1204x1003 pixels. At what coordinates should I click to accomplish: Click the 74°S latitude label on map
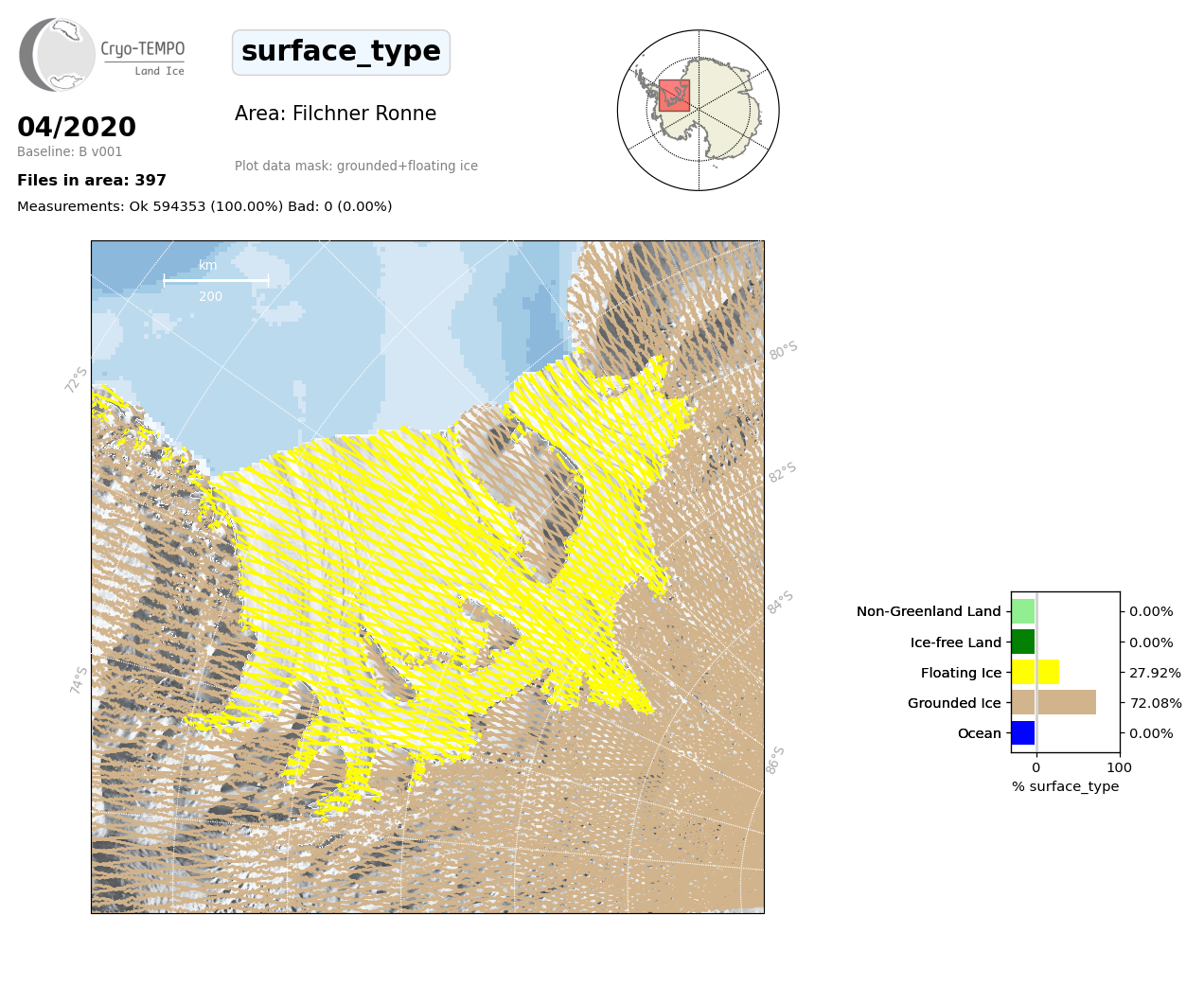[x=79, y=679]
